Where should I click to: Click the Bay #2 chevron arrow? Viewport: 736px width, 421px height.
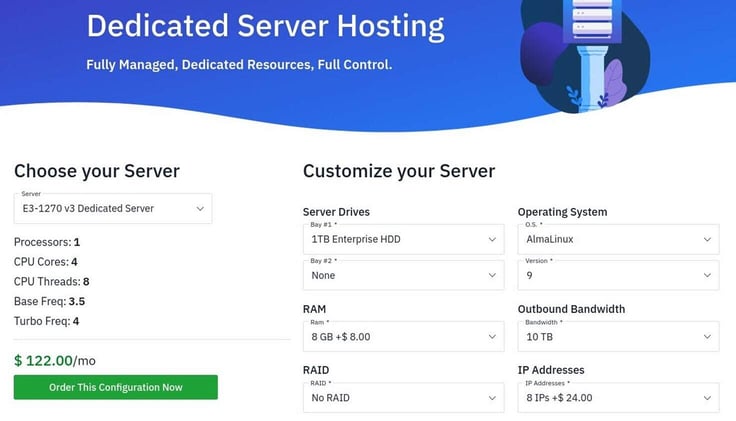click(492, 276)
